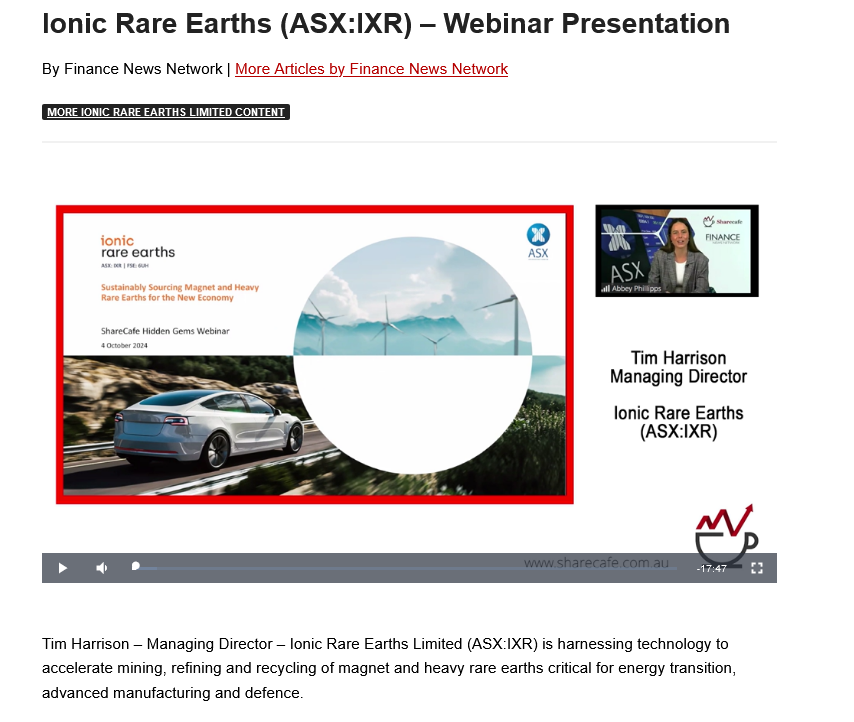Click the 'By Finance News Network' byline
This screenshot has height=722, width=854.
(132, 69)
